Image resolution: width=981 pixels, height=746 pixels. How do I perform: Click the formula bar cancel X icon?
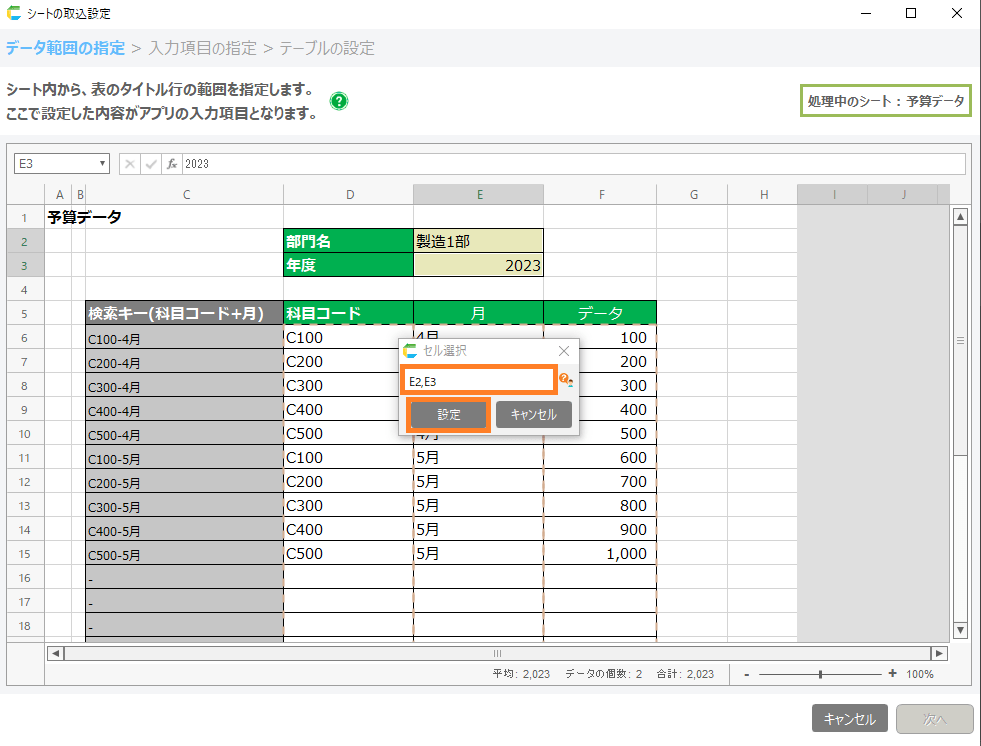pos(130,164)
